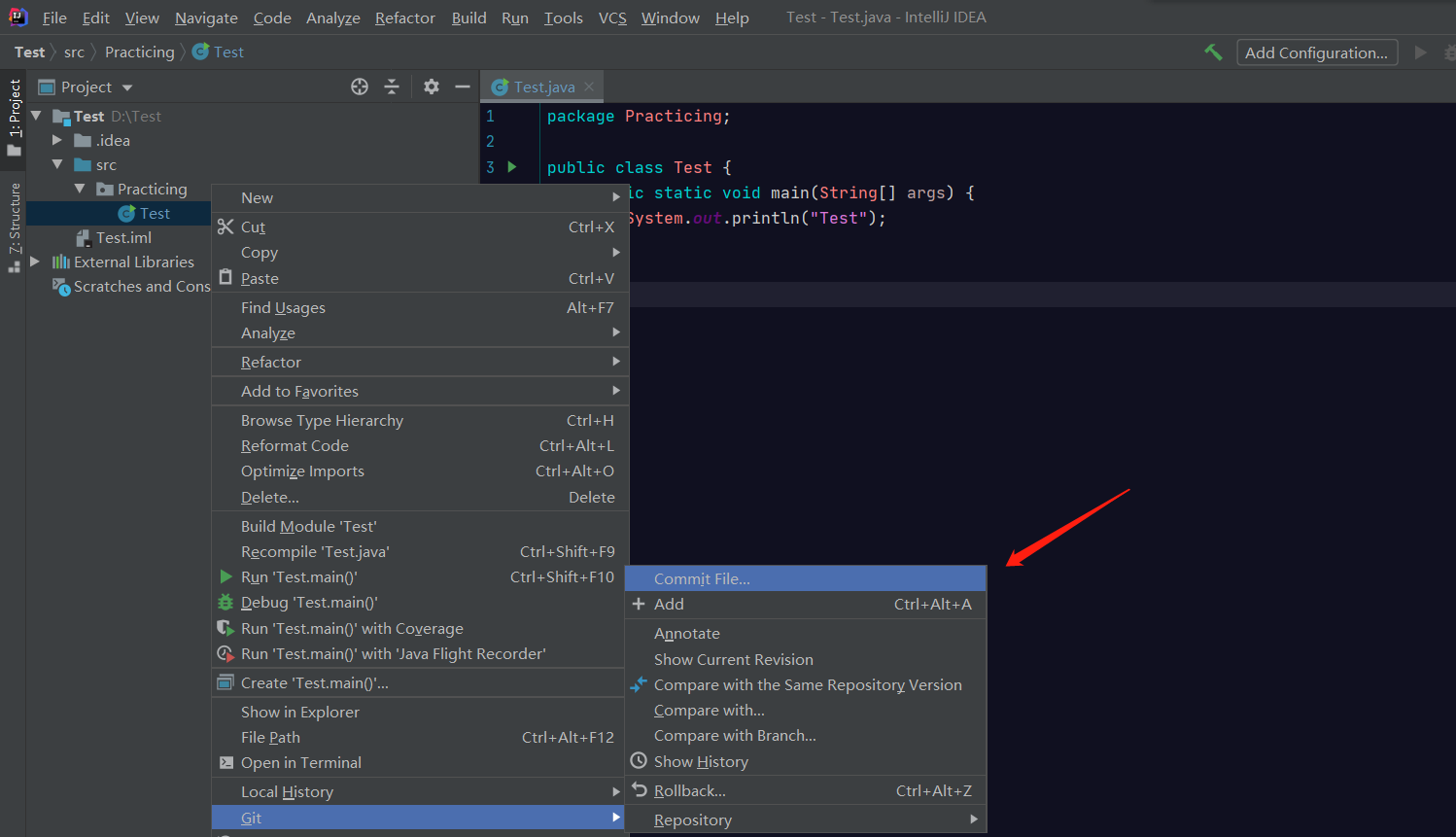The height and width of the screenshot is (837, 1456).
Task: Collapse the src folder
Action: coord(57,164)
